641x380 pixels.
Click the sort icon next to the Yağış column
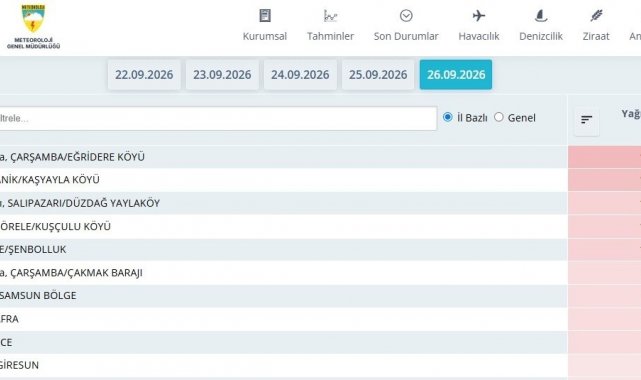[x=587, y=120]
